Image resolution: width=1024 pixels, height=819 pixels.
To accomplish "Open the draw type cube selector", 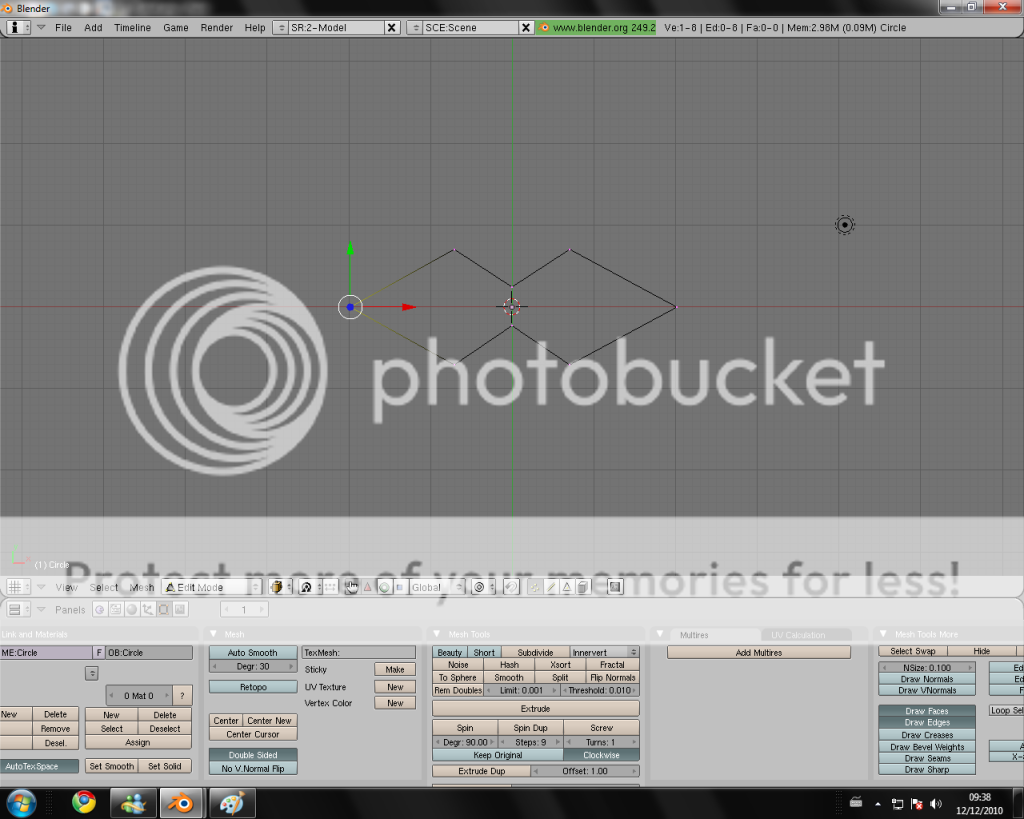I will tap(280, 587).
